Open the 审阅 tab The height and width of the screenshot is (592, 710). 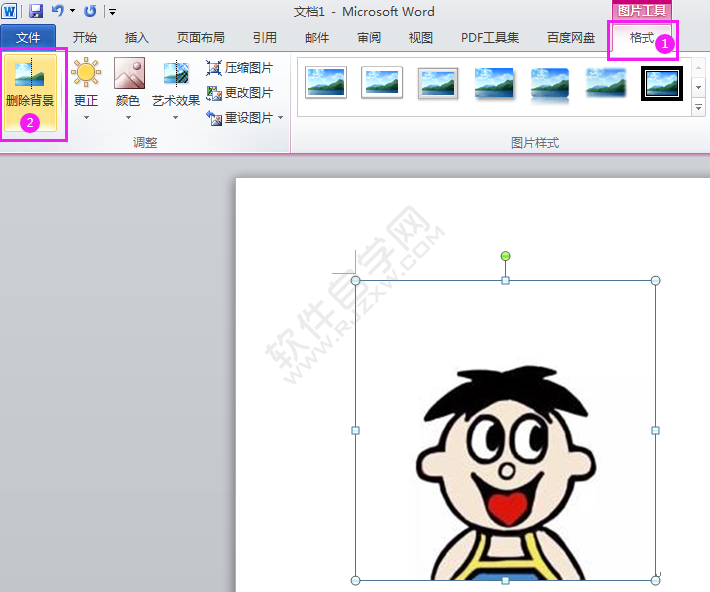(369, 38)
